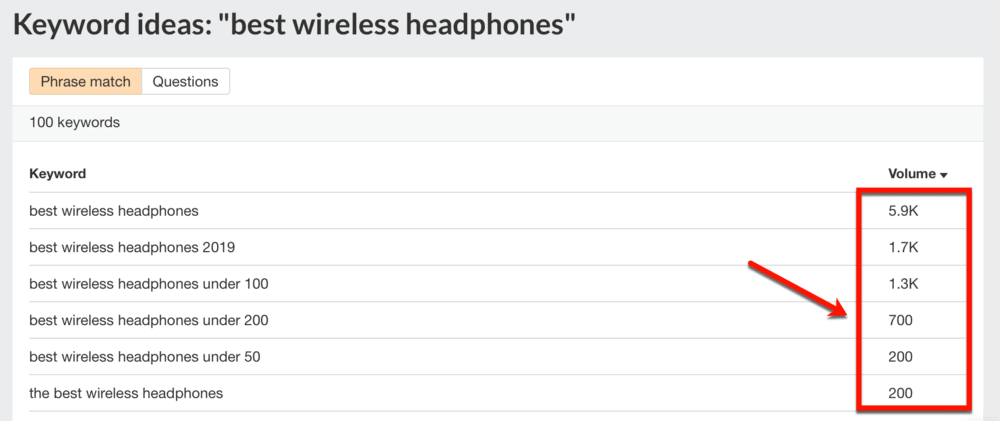Click the Volume column header label
This screenshot has height=421, width=1000.
911,174
